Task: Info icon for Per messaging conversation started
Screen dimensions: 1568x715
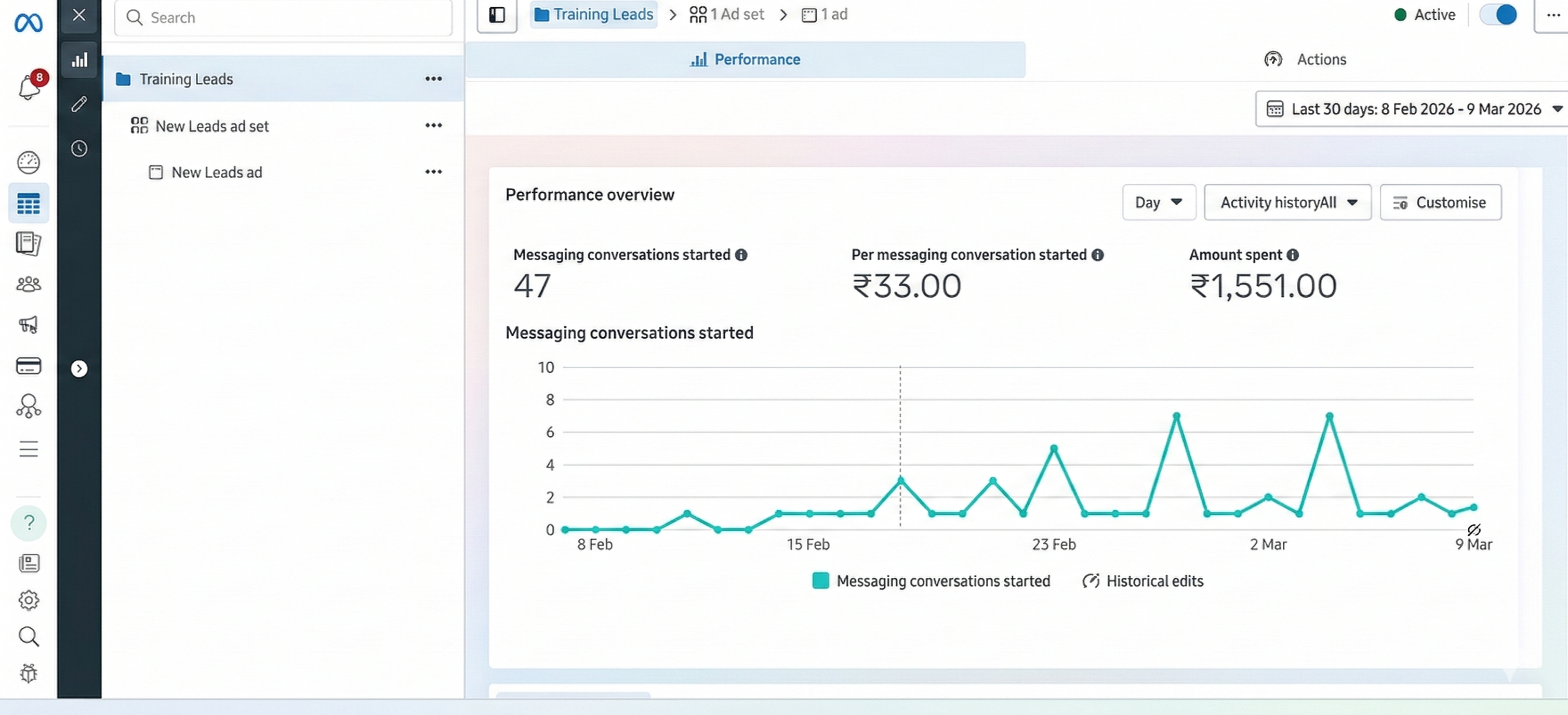Action: click(1097, 255)
